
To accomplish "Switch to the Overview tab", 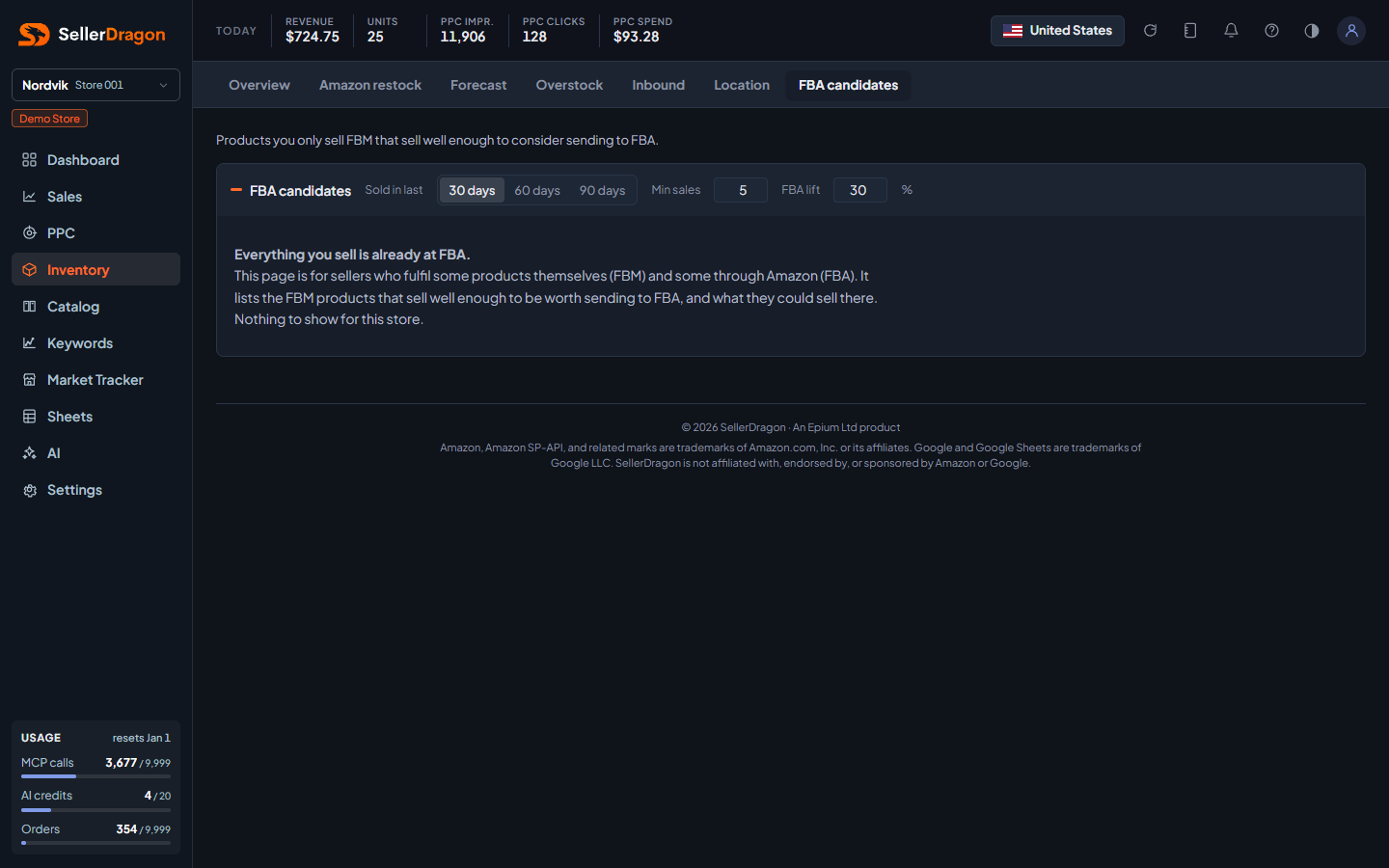I will click(x=259, y=85).
